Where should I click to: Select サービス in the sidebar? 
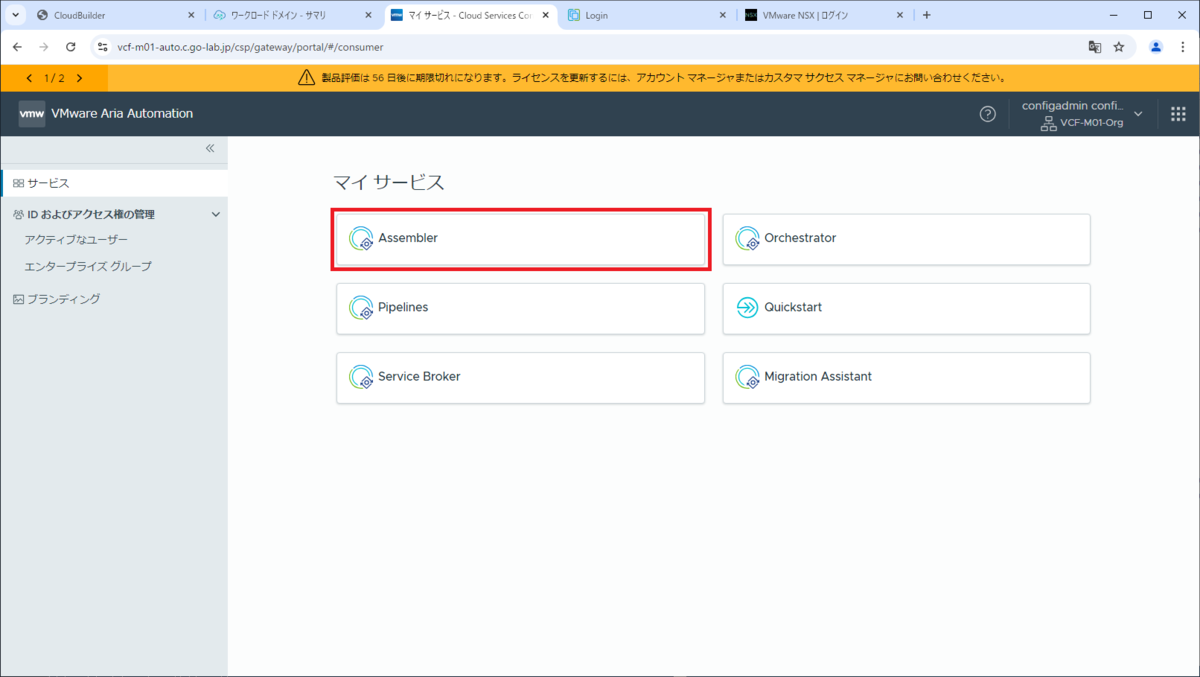coord(114,183)
